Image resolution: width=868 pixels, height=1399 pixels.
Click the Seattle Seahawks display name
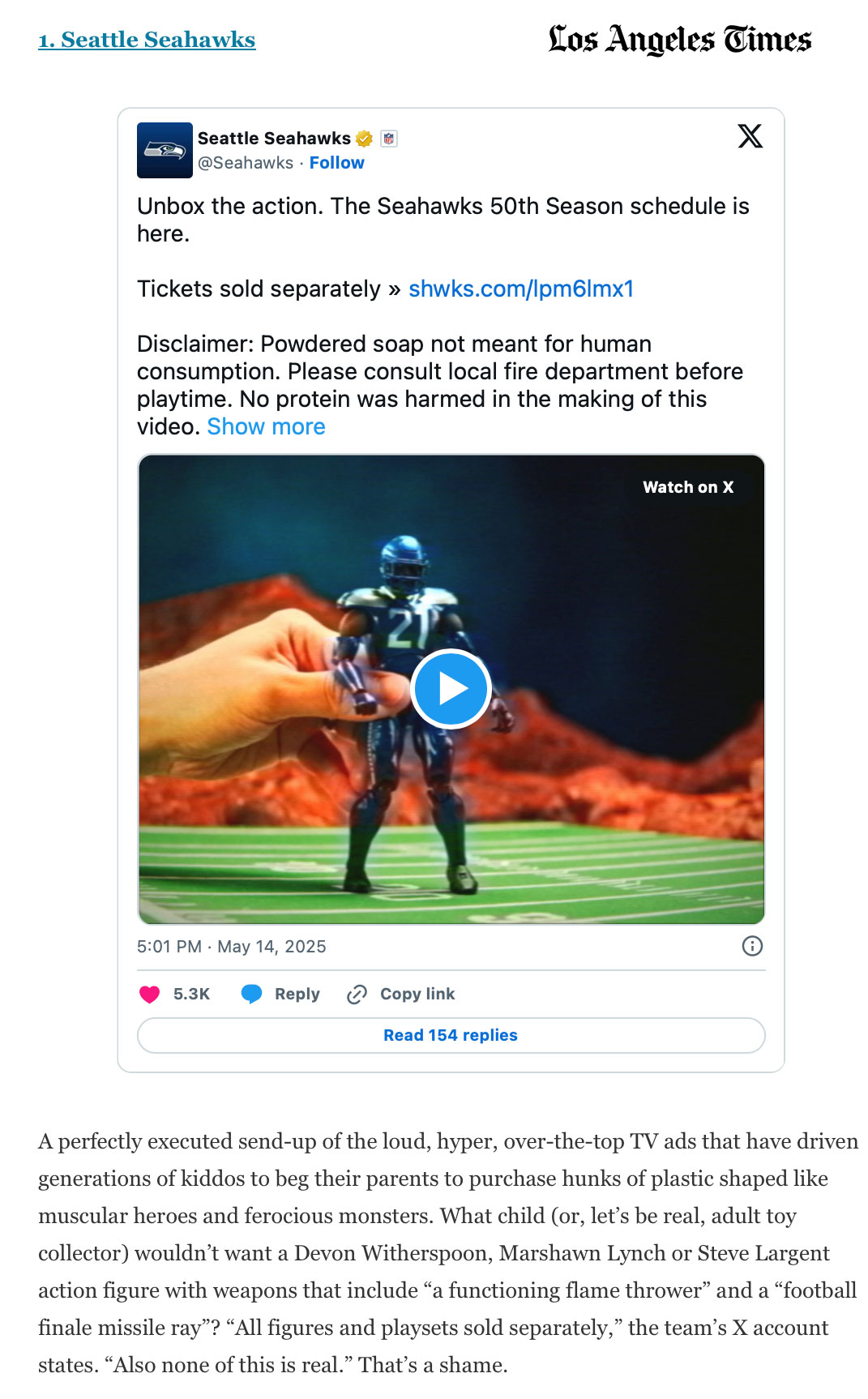coord(274,139)
